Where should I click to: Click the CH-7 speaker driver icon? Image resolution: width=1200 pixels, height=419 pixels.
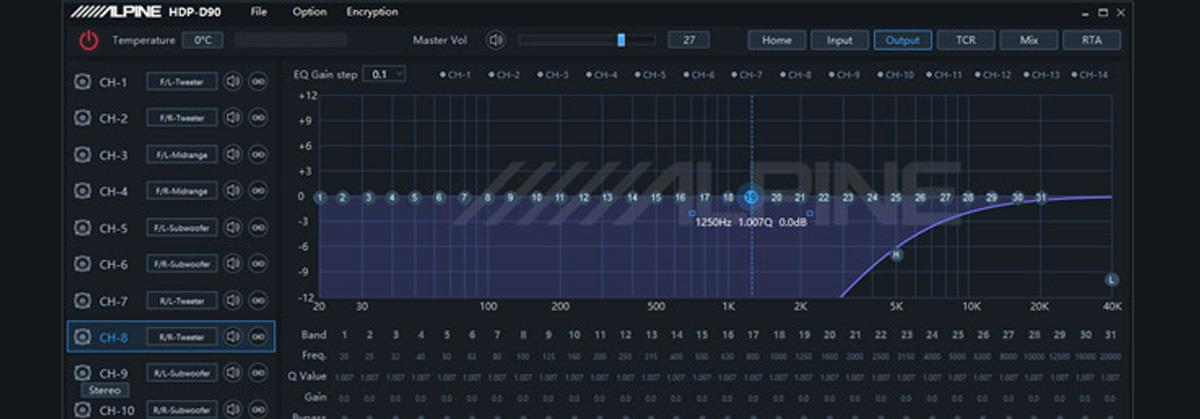click(x=82, y=301)
